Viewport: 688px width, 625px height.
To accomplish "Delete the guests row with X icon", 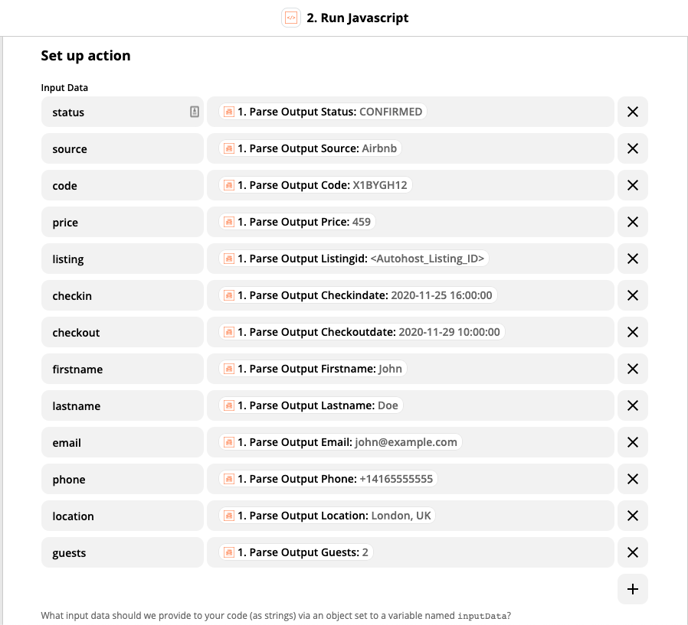I will pyautogui.click(x=632, y=553).
